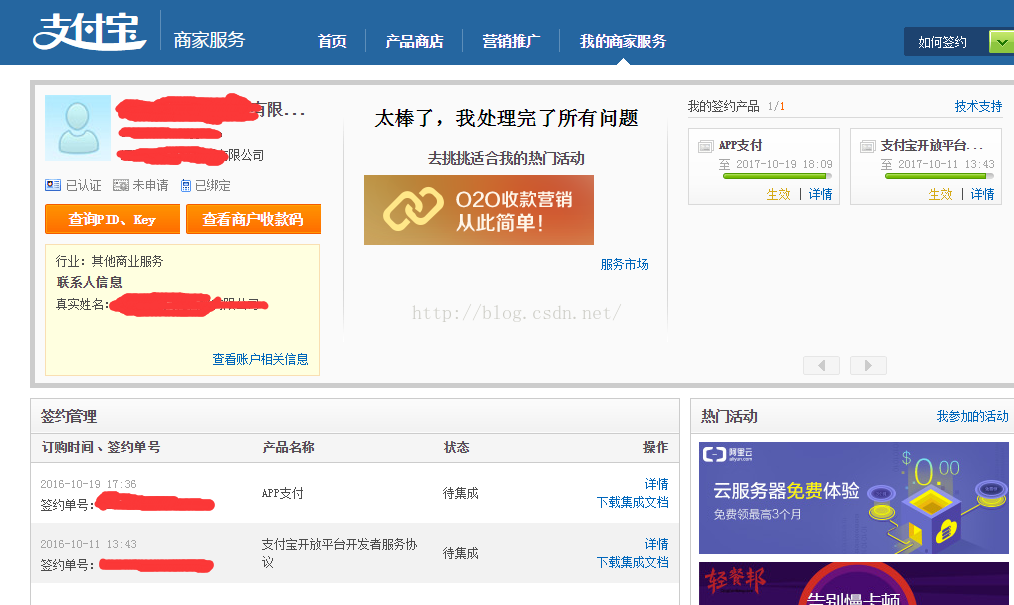Click the 阿里云 云服务器免费体验 banner

[x=854, y=498]
